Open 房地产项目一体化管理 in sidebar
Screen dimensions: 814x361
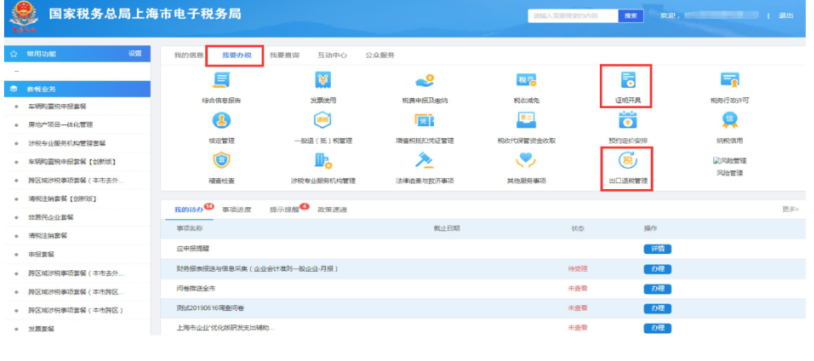coord(61,125)
